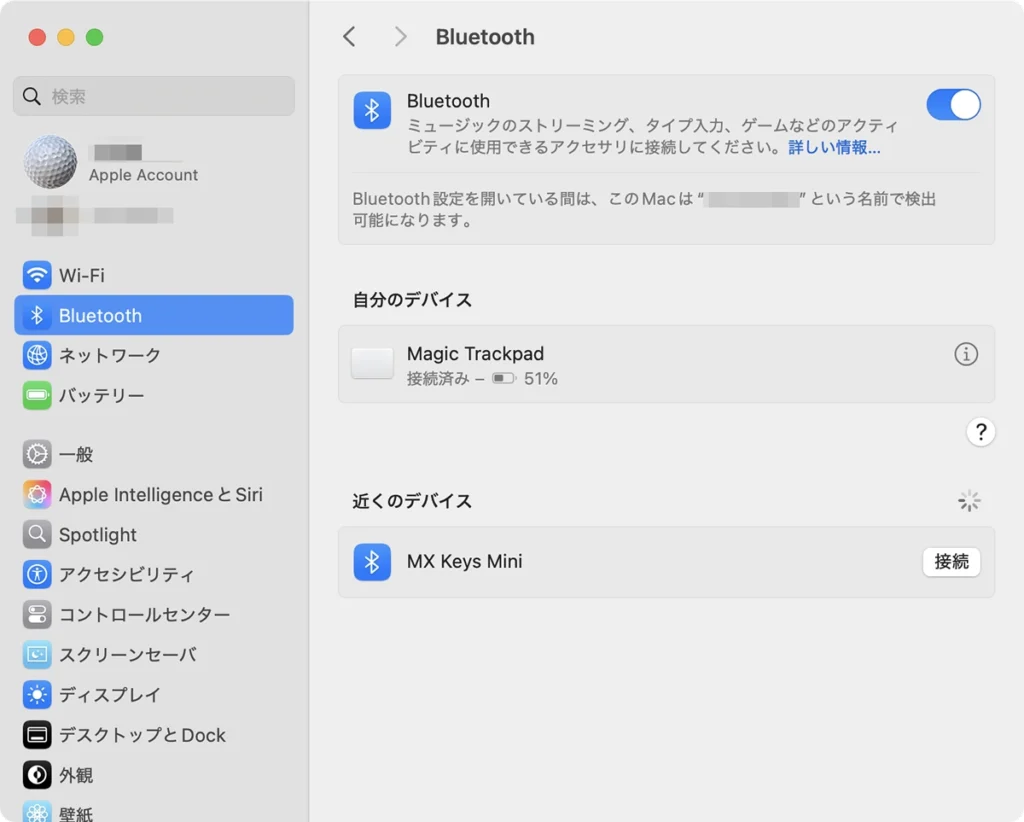Click the nearby devices scanning spinner
Viewport: 1024px width, 822px height.
tap(969, 501)
